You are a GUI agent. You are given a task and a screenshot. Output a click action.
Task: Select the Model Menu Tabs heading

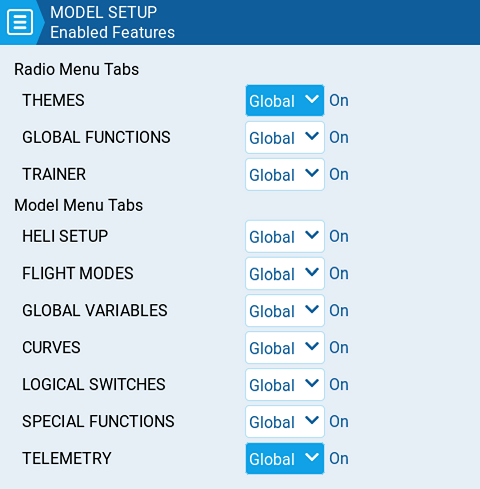click(78, 205)
